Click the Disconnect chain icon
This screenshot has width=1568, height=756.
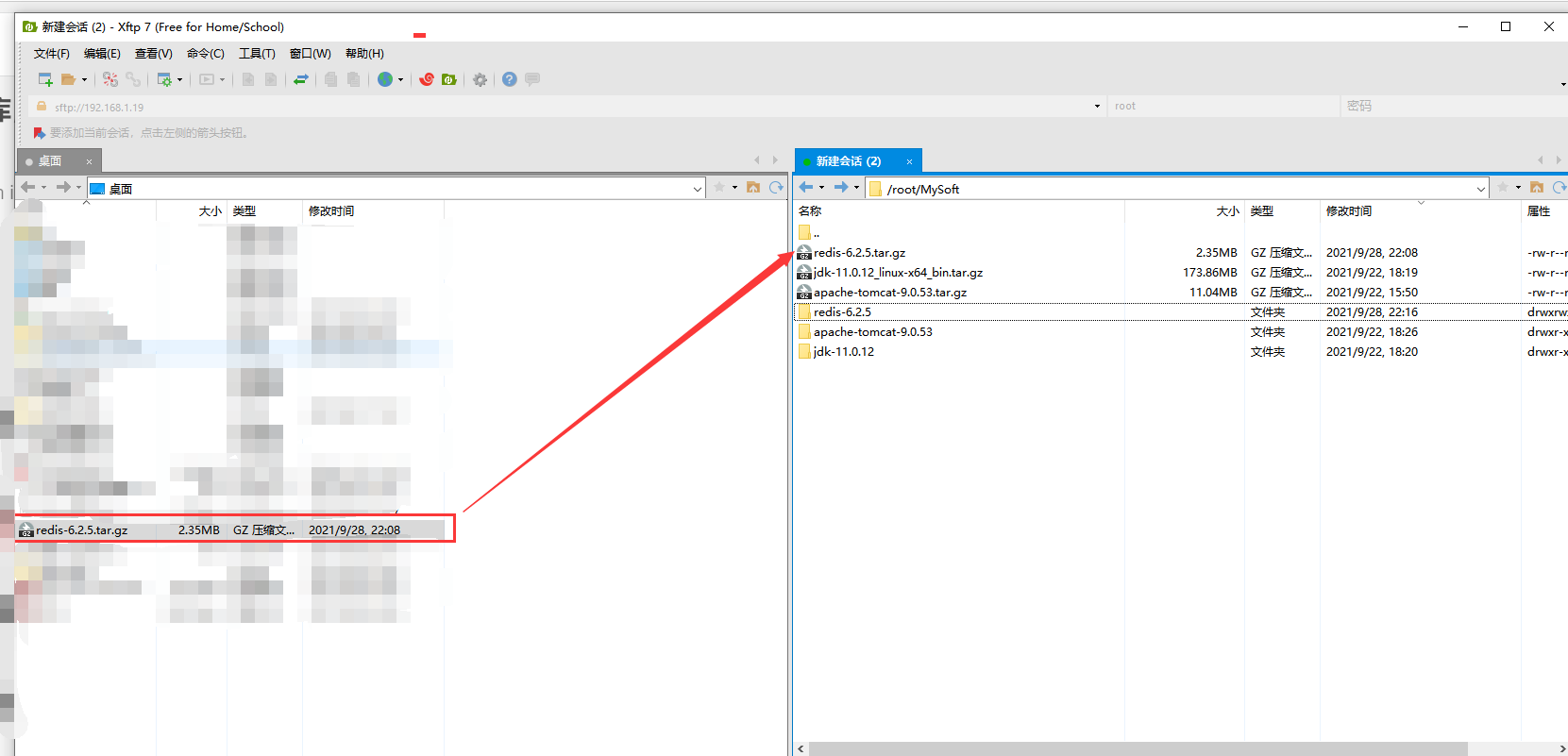[x=133, y=79]
